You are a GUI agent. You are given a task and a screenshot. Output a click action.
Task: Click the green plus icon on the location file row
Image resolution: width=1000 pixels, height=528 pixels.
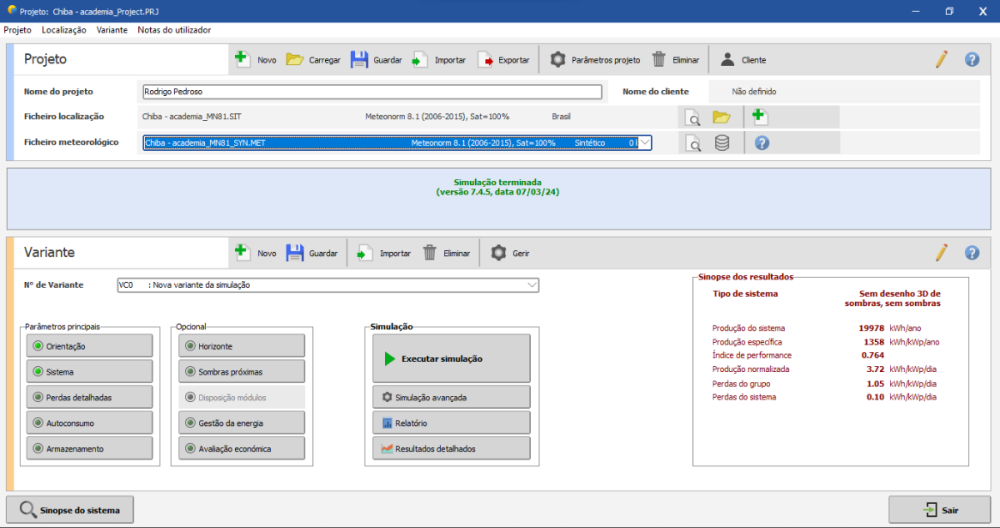pos(759,116)
